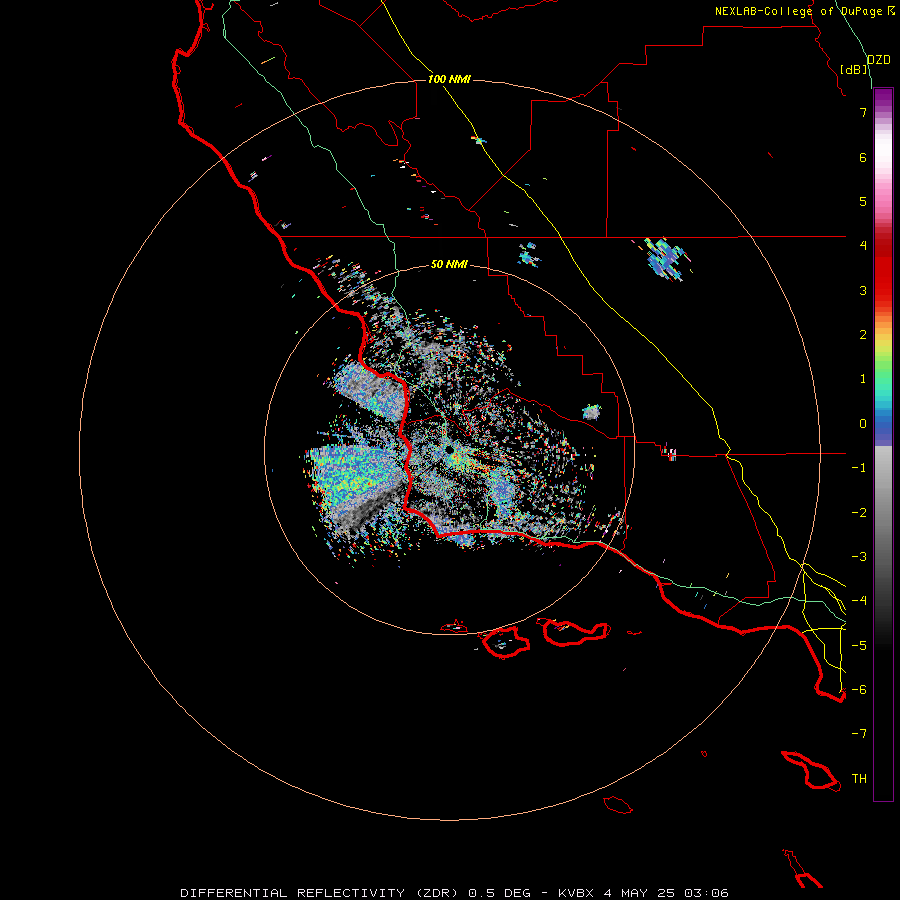Click the -6 value on color scale

pyautogui.click(x=859, y=690)
